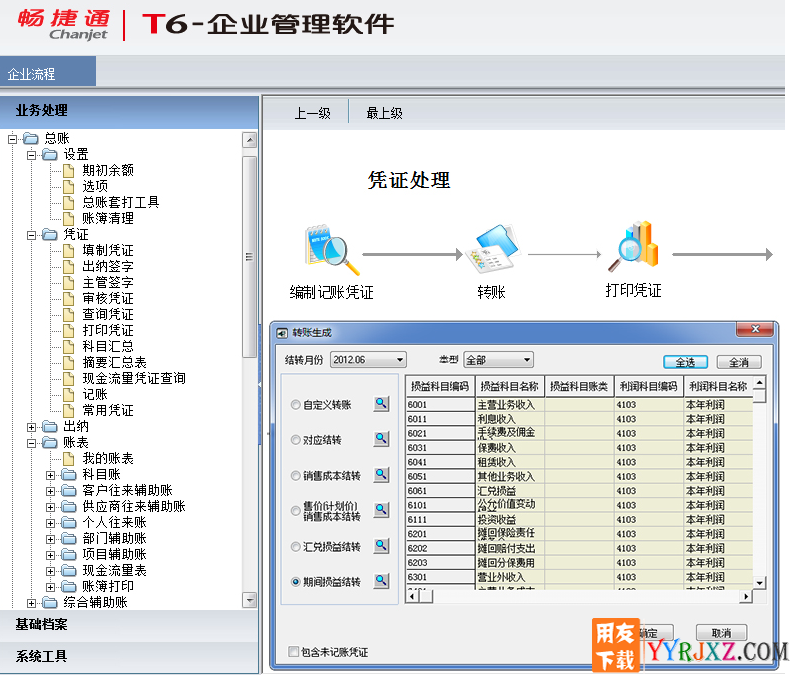Open 审核凭证 in the tree
The width and height of the screenshot is (790, 675).
coord(108,299)
